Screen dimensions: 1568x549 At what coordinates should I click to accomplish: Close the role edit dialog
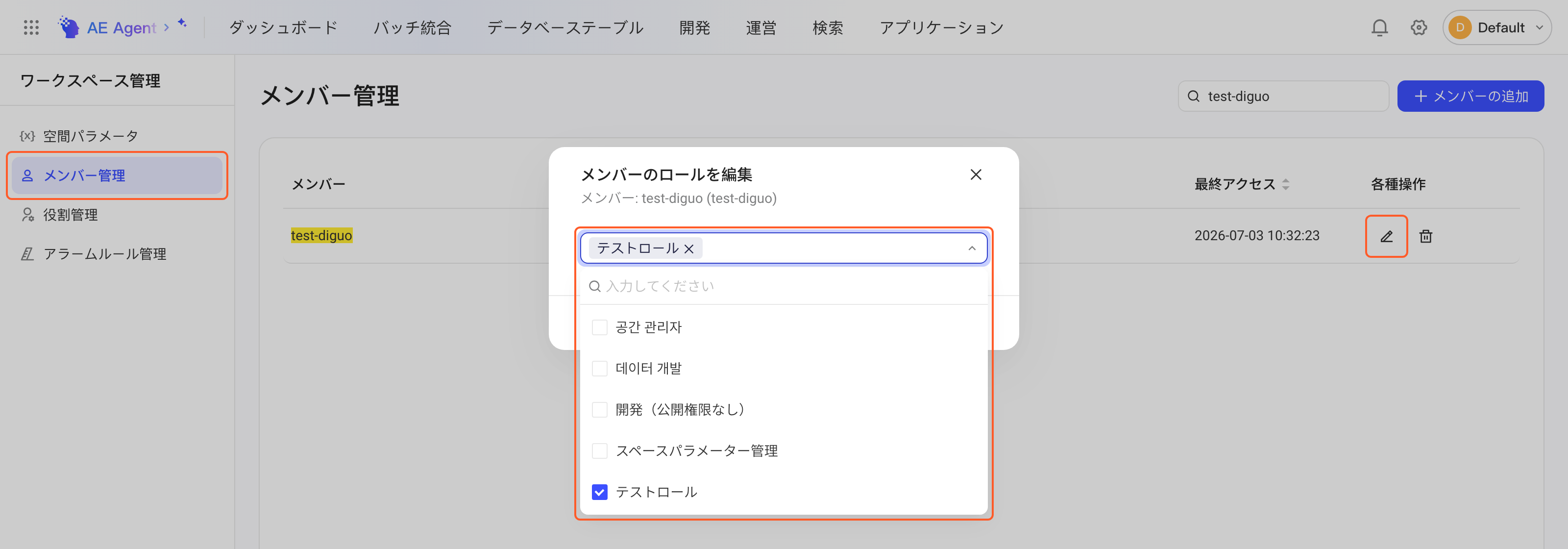coord(976,175)
